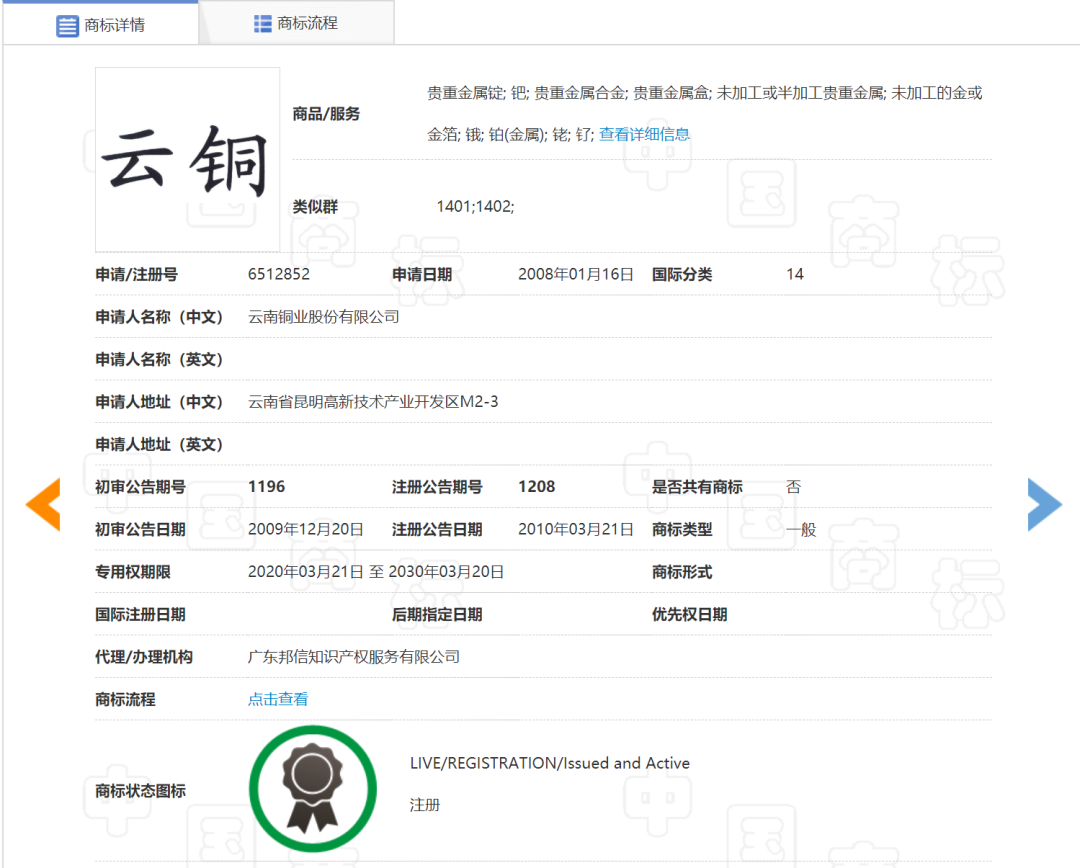Image resolution: width=1080 pixels, height=868 pixels.
Task: Select preliminary announcement date 2009年12月20日
Action: click(x=306, y=529)
